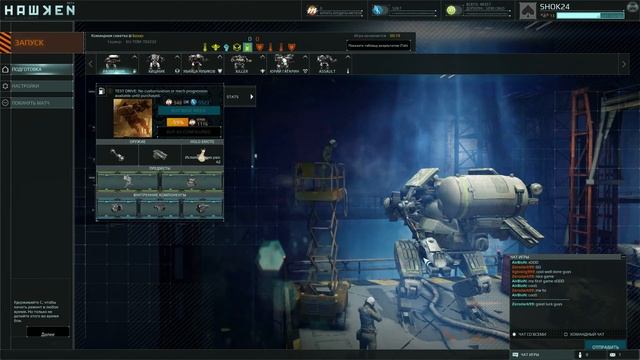Image resolution: width=640 pixels, height=360 pixels.
Task: Minimize the game chat panel
Action: (623, 257)
